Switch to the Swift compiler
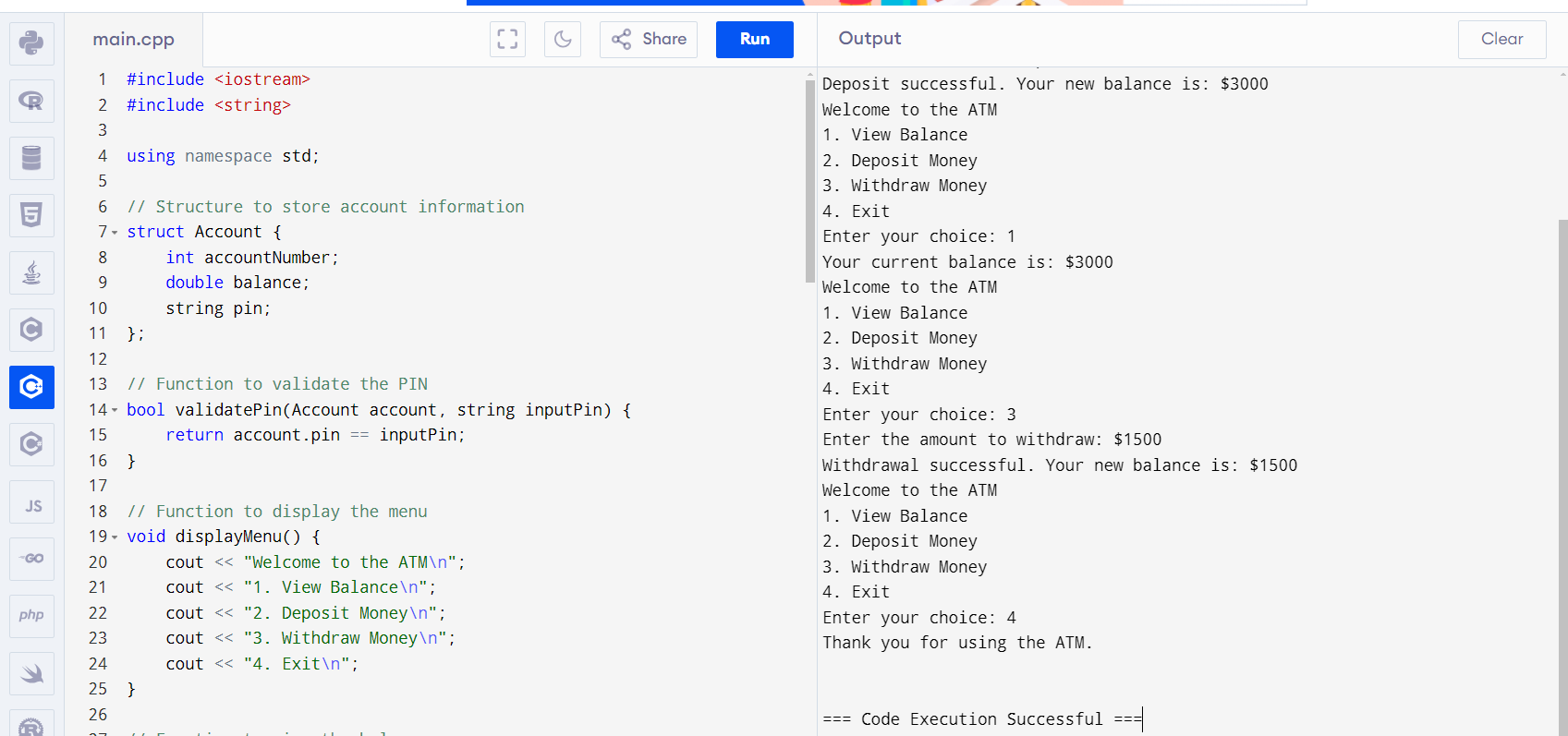The width and height of the screenshot is (1568, 736). pyautogui.click(x=31, y=673)
